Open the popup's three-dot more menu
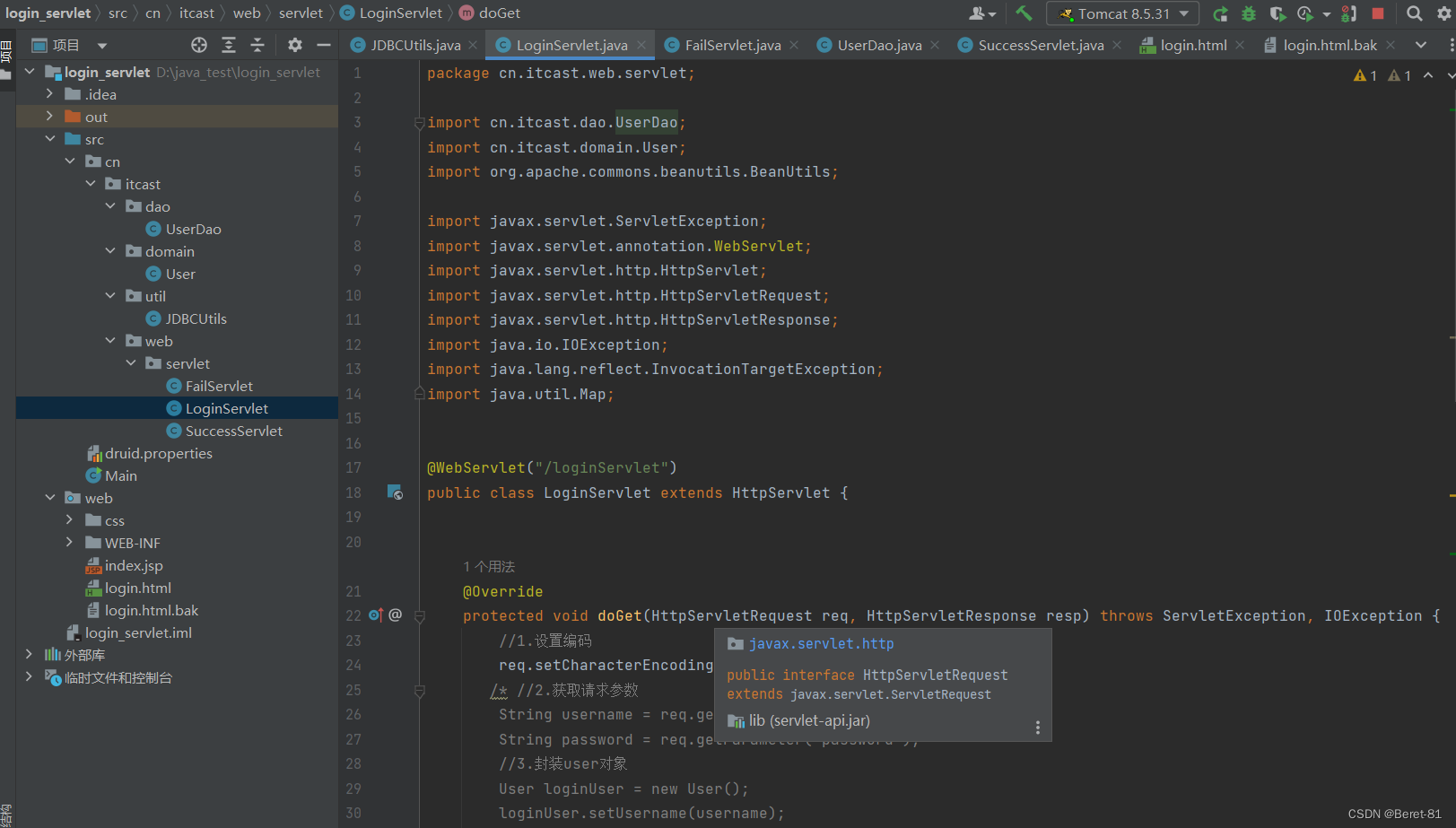 coord(1038,728)
